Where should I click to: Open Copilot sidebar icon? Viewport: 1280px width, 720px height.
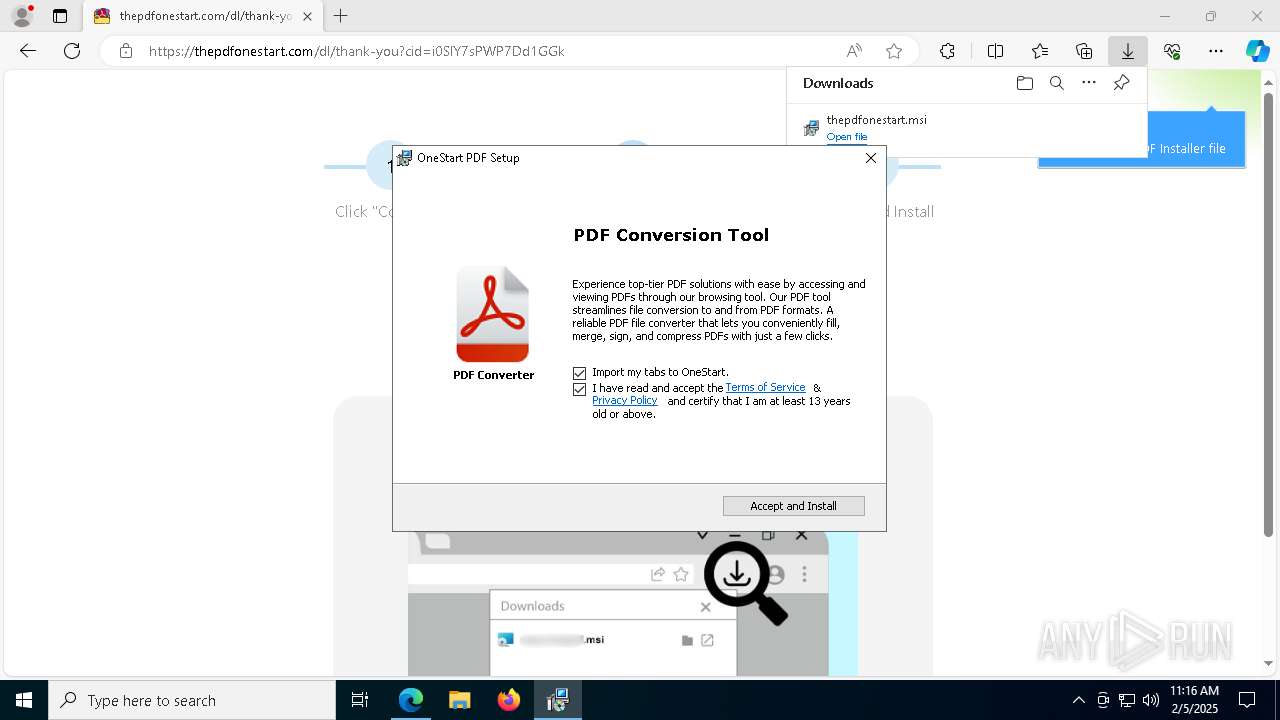(1257, 51)
